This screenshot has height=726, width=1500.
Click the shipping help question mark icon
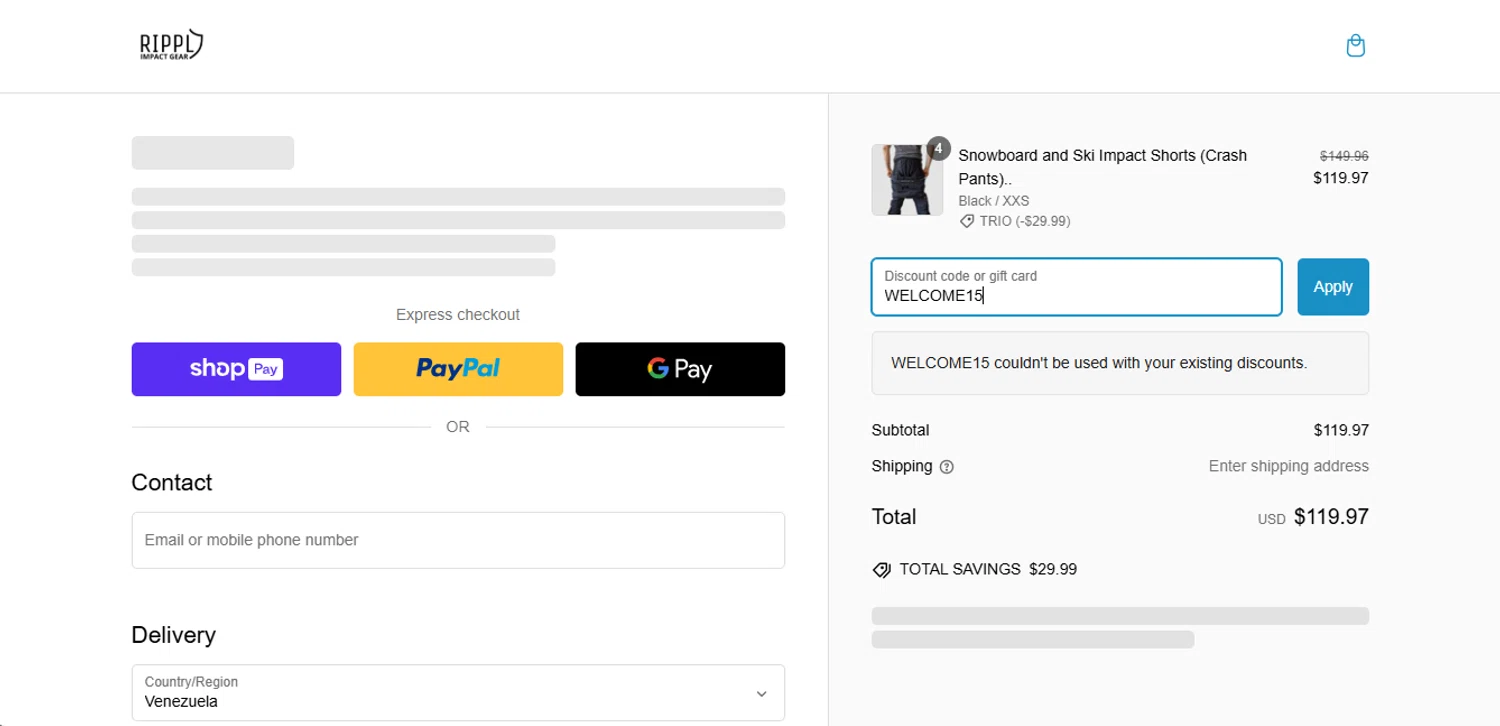[x=947, y=467]
